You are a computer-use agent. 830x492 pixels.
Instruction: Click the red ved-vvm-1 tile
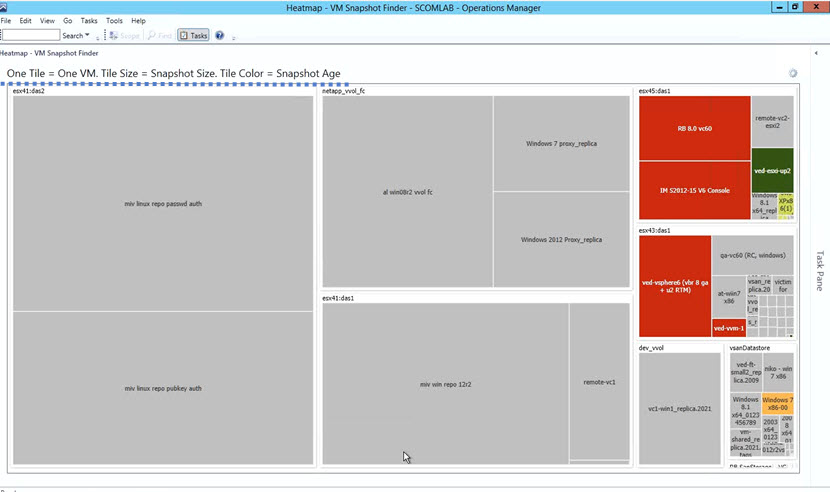(729, 328)
